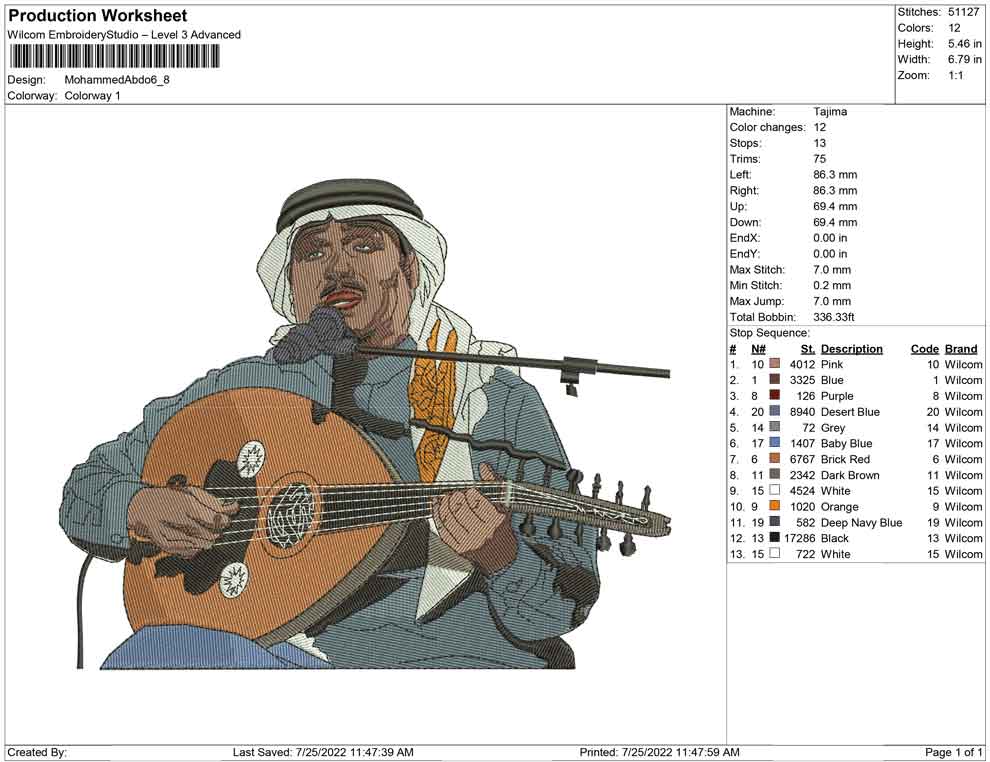The height and width of the screenshot is (762, 990).
Task: Click the Stitches count 51127
Action: (x=963, y=12)
